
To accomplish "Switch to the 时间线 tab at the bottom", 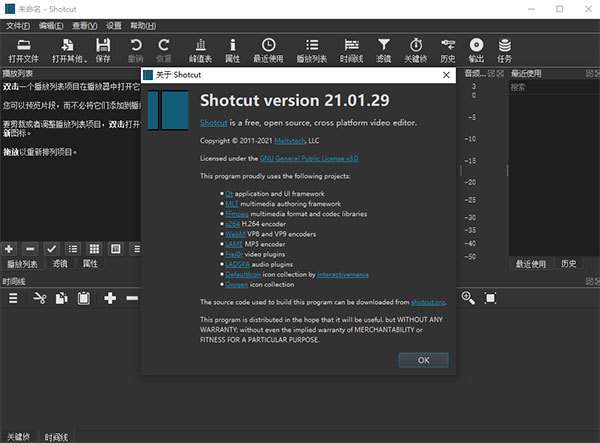I will [56, 437].
